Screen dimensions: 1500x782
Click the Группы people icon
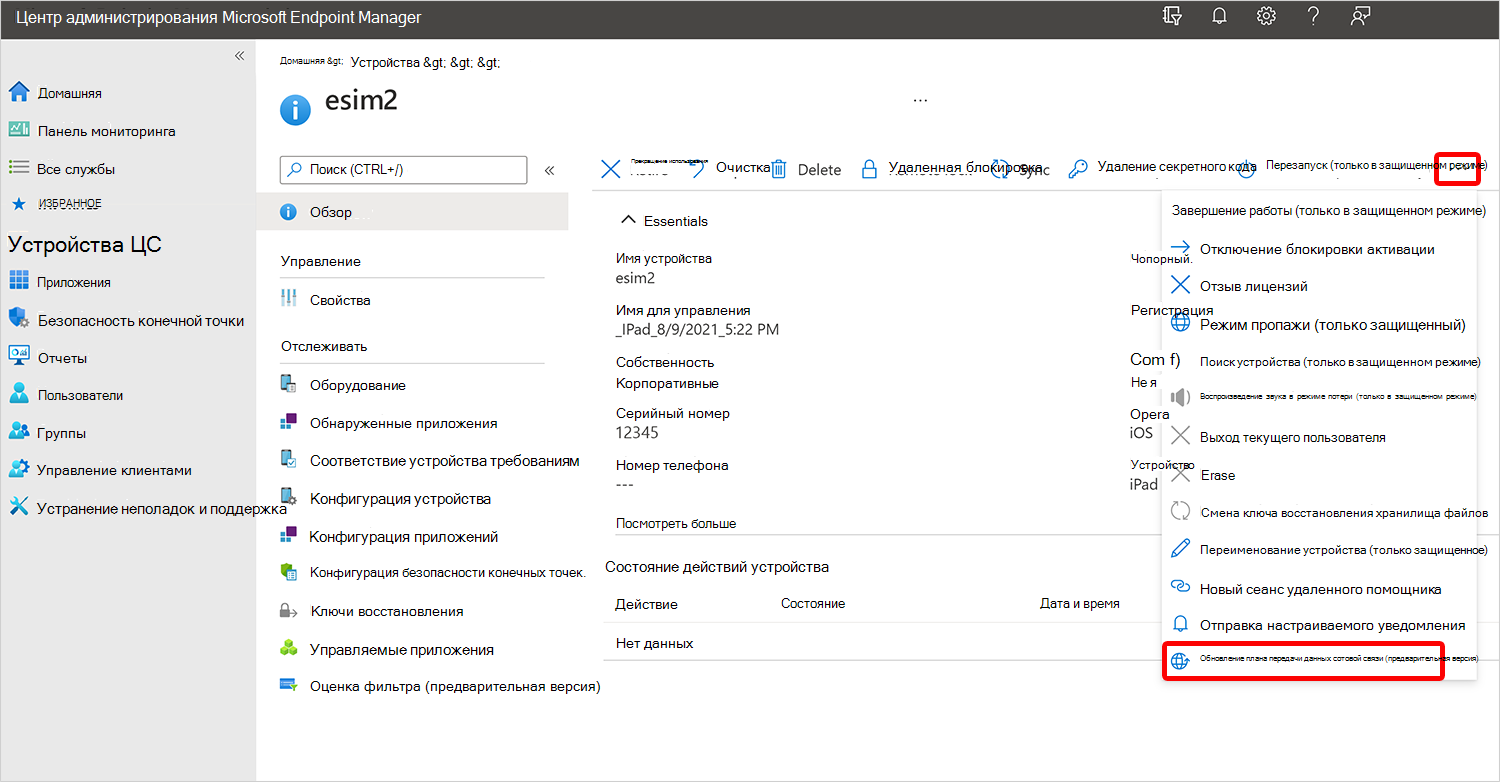(x=19, y=432)
